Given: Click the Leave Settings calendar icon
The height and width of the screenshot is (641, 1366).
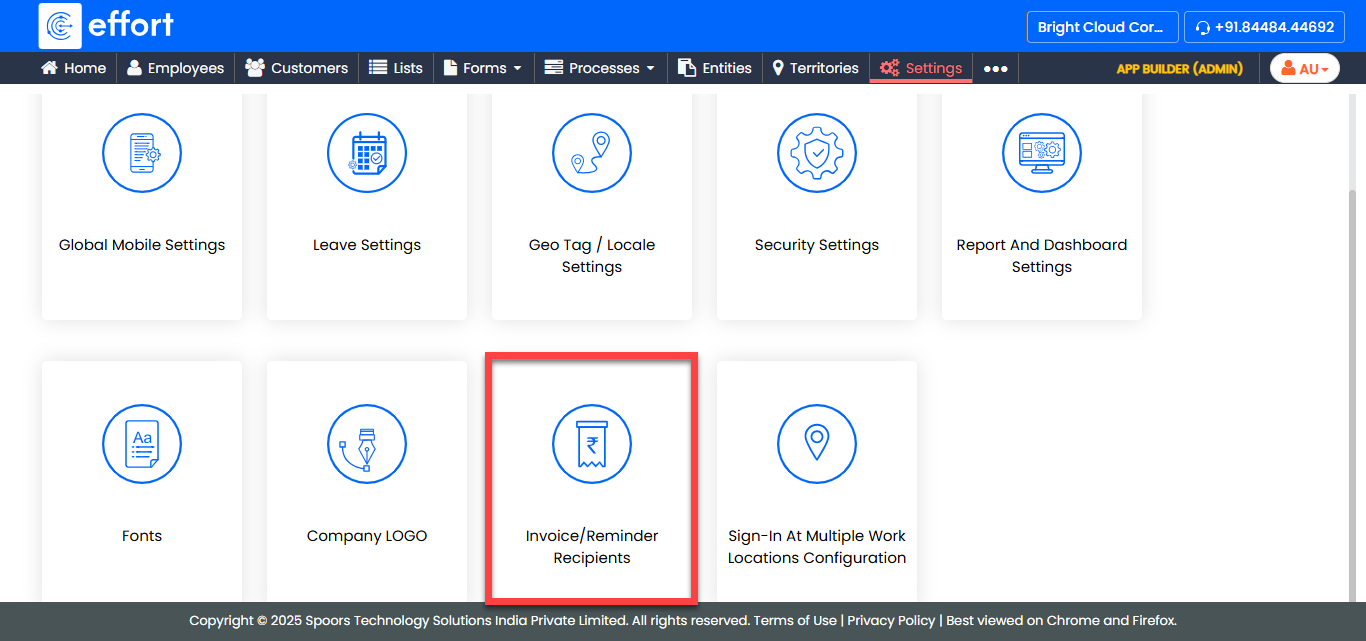Looking at the screenshot, I should (x=367, y=153).
